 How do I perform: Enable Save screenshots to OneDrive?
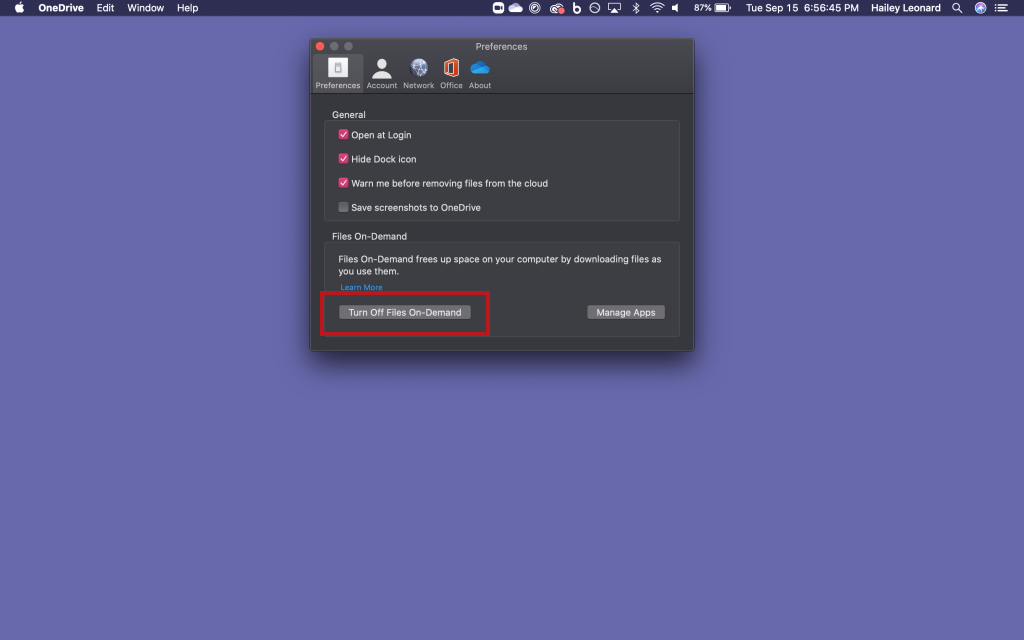344,208
